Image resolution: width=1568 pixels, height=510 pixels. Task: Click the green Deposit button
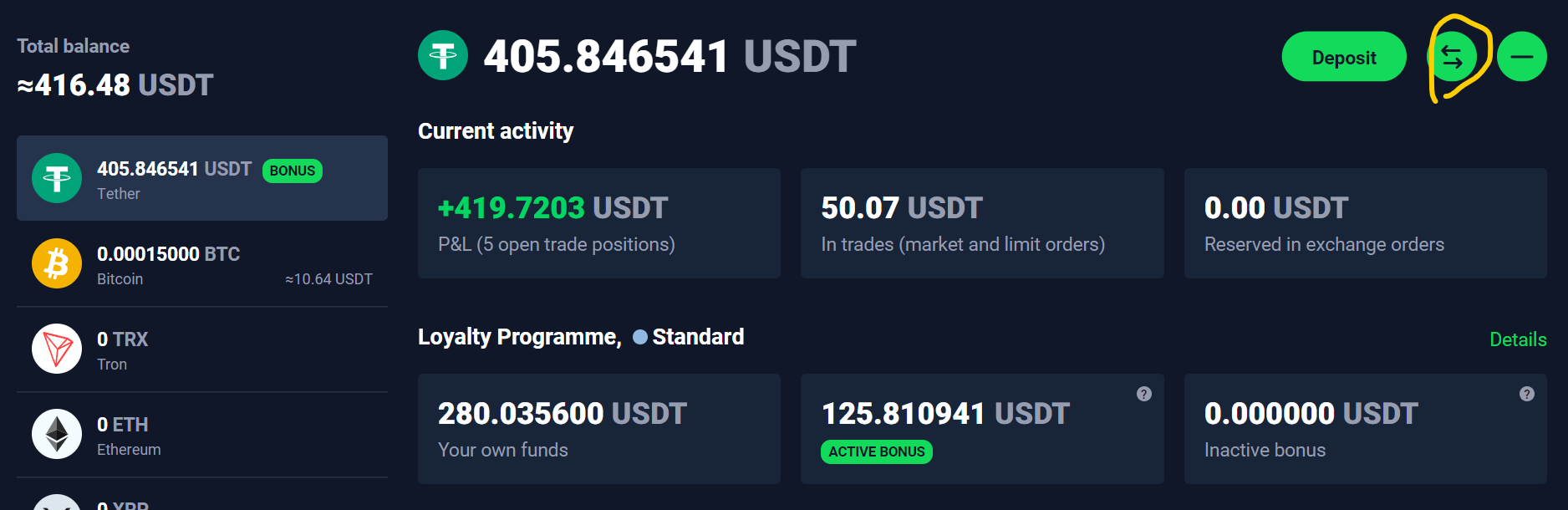(1343, 57)
